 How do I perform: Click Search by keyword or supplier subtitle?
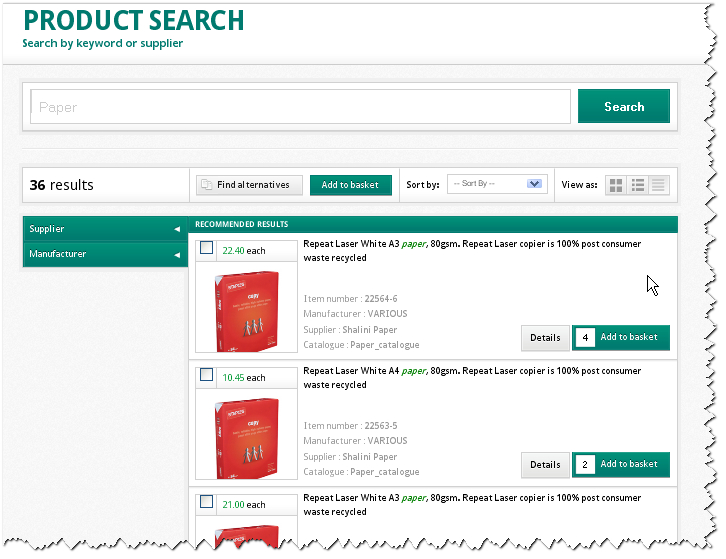[x=102, y=43]
